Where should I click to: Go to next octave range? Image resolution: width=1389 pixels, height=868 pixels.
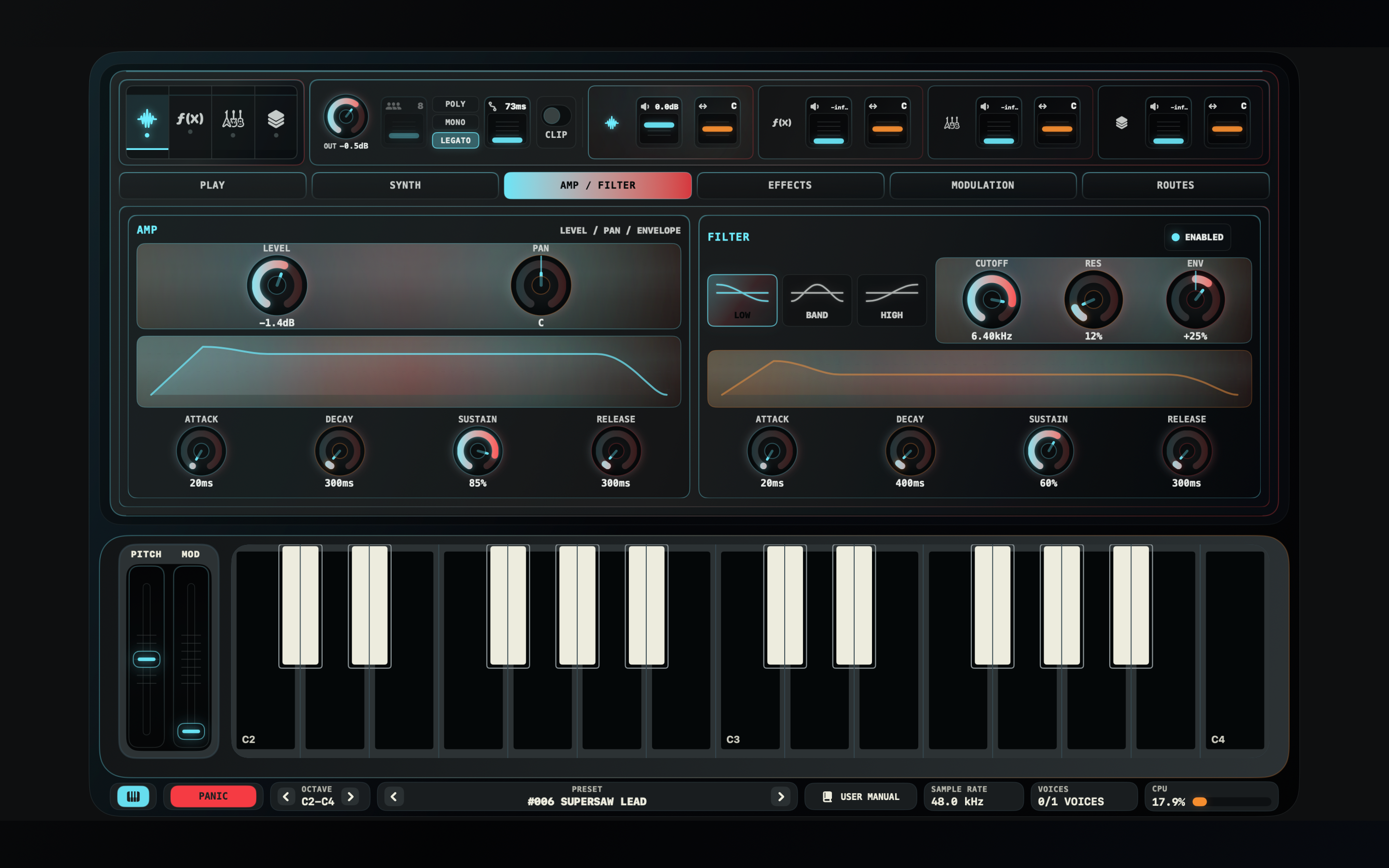[x=350, y=796]
